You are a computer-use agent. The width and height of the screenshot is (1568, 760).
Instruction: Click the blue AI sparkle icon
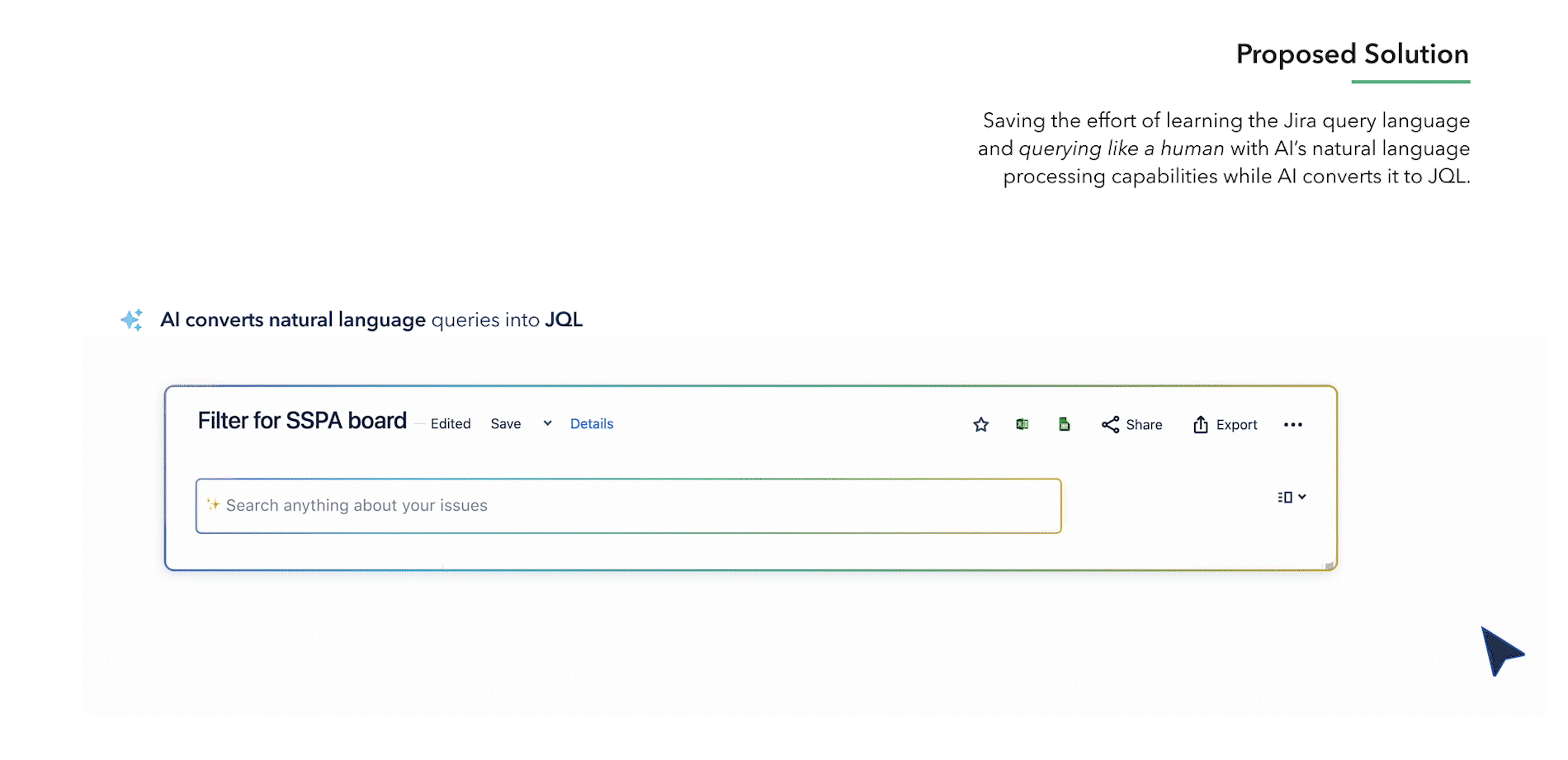click(x=132, y=319)
